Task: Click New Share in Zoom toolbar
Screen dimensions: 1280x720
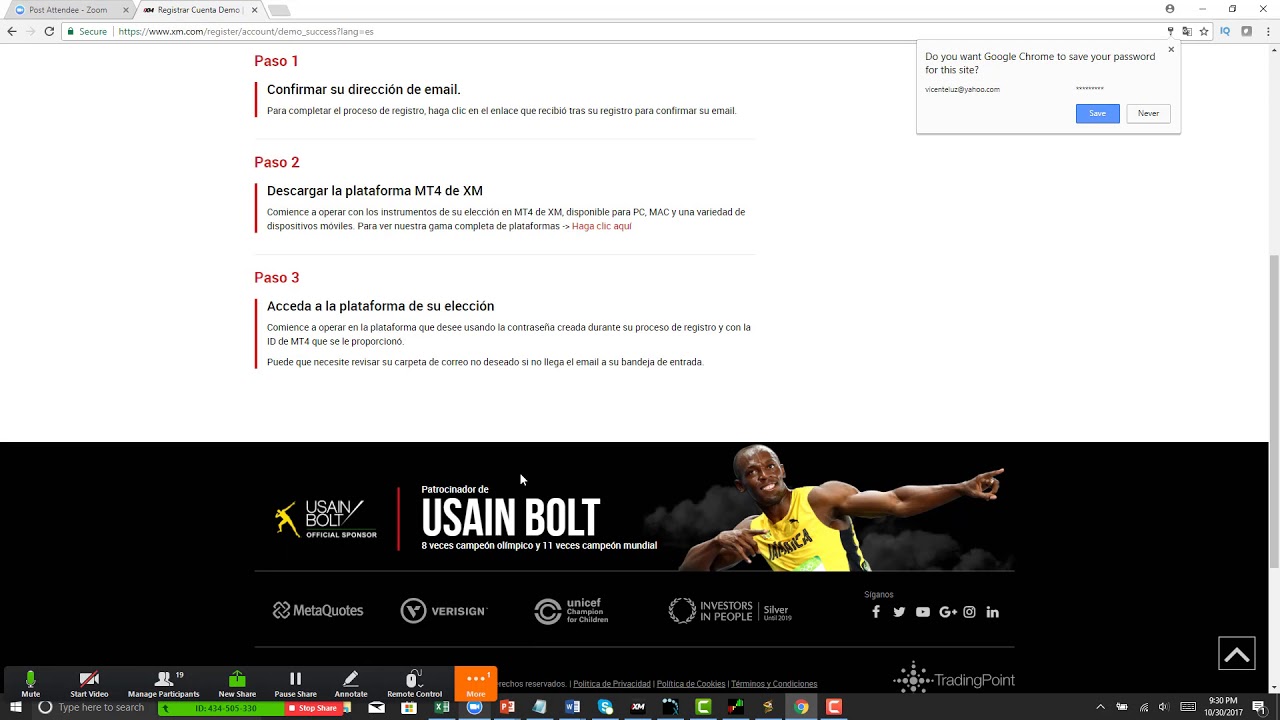Action: [x=237, y=684]
